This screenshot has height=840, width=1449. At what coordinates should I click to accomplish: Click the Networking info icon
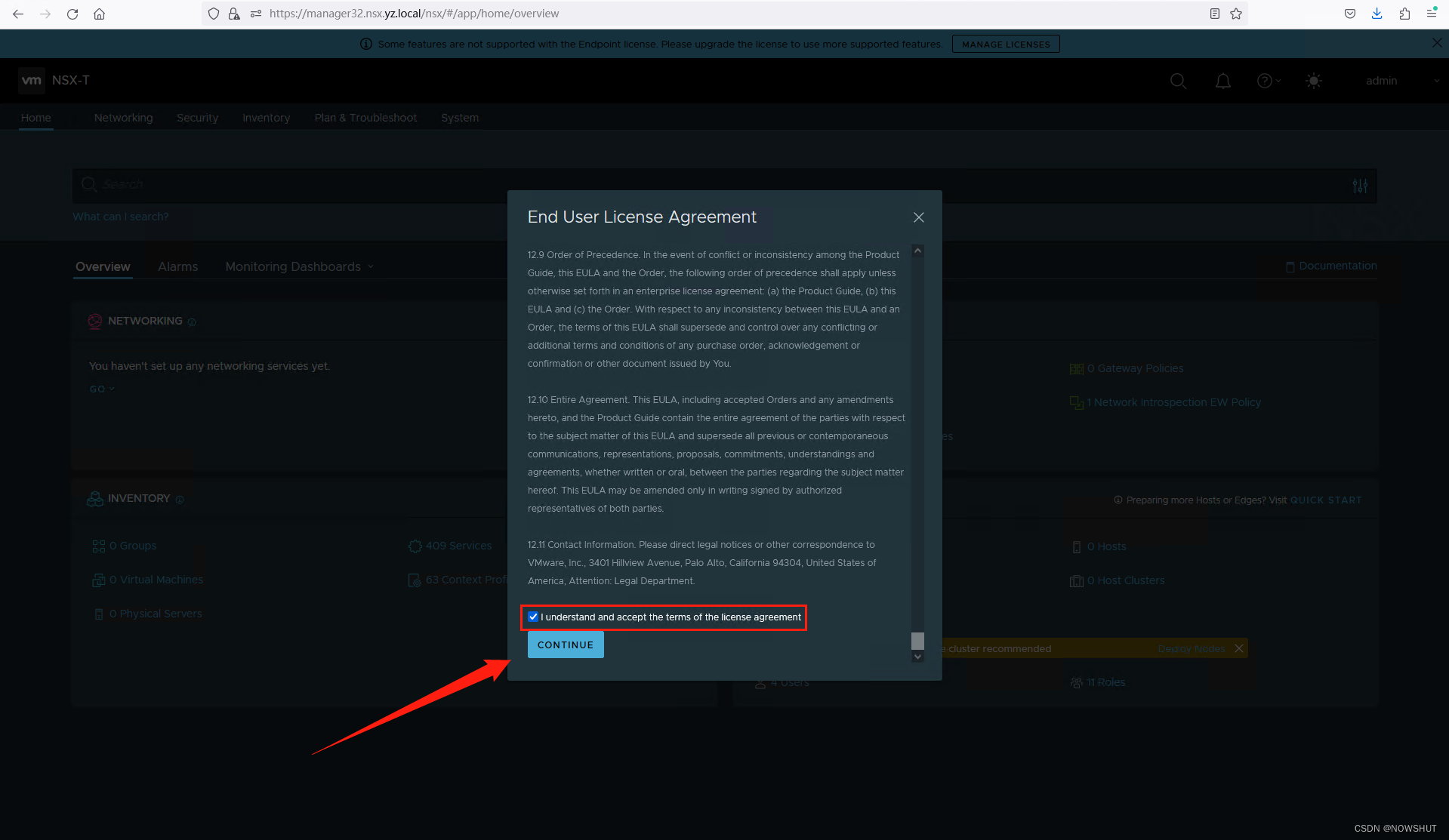[x=192, y=322]
